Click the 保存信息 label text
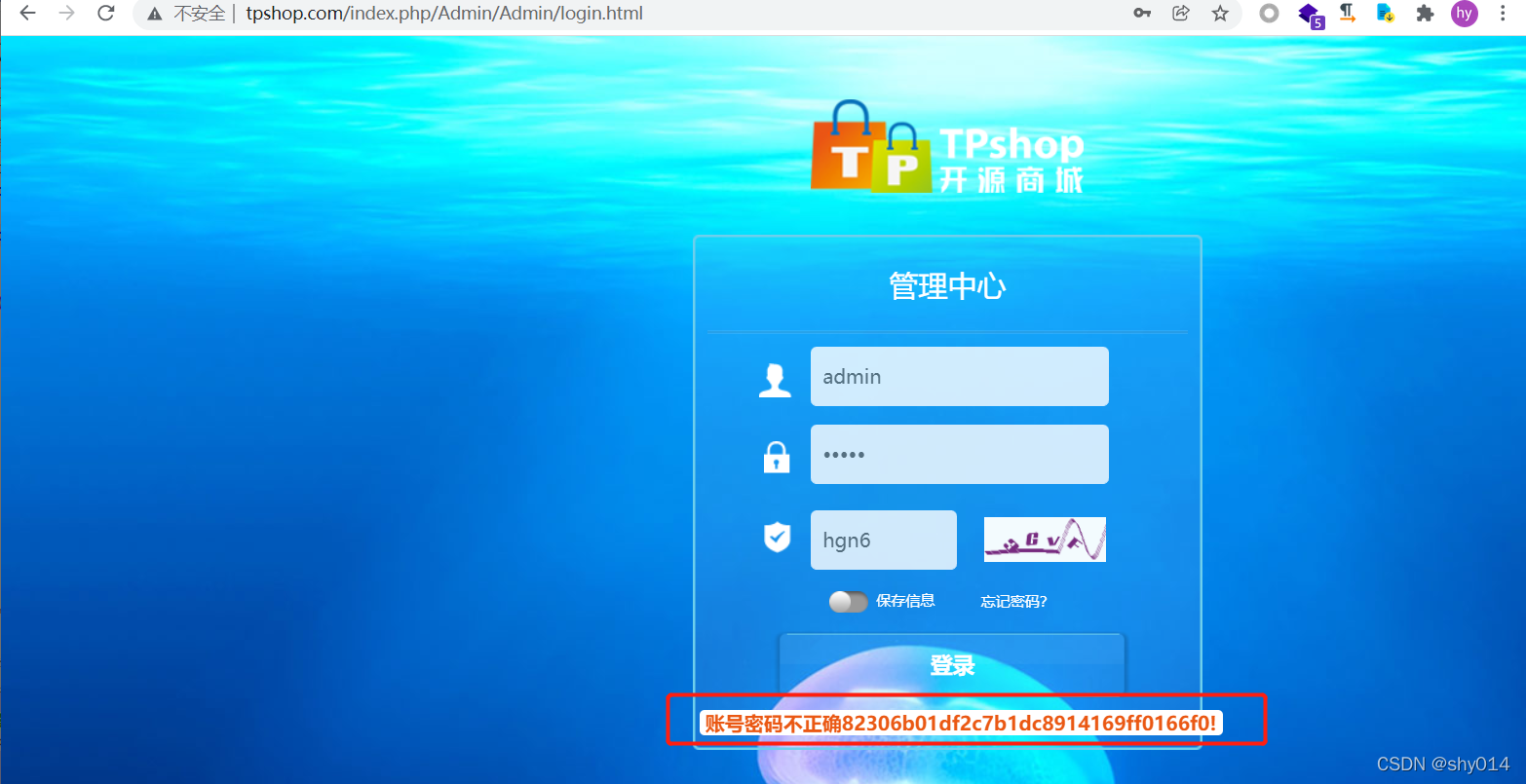The height and width of the screenshot is (784, 1526). click(x=905, y=601)
